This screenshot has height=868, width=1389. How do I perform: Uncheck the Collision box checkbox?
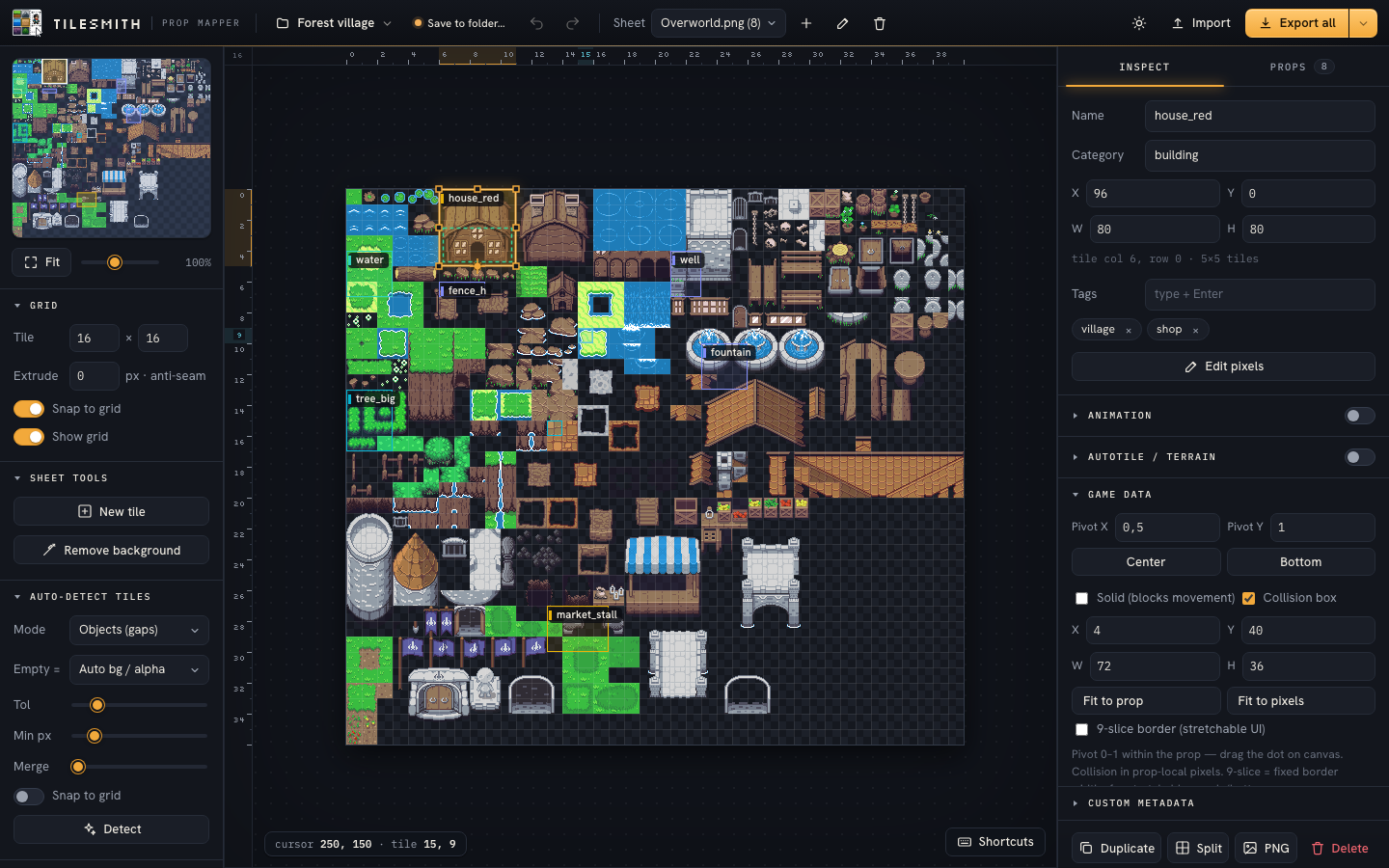[1248, 599]
